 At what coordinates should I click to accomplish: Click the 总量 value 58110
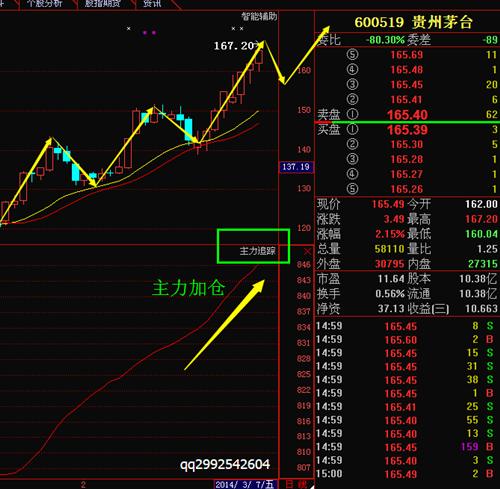tap(389, 249)
